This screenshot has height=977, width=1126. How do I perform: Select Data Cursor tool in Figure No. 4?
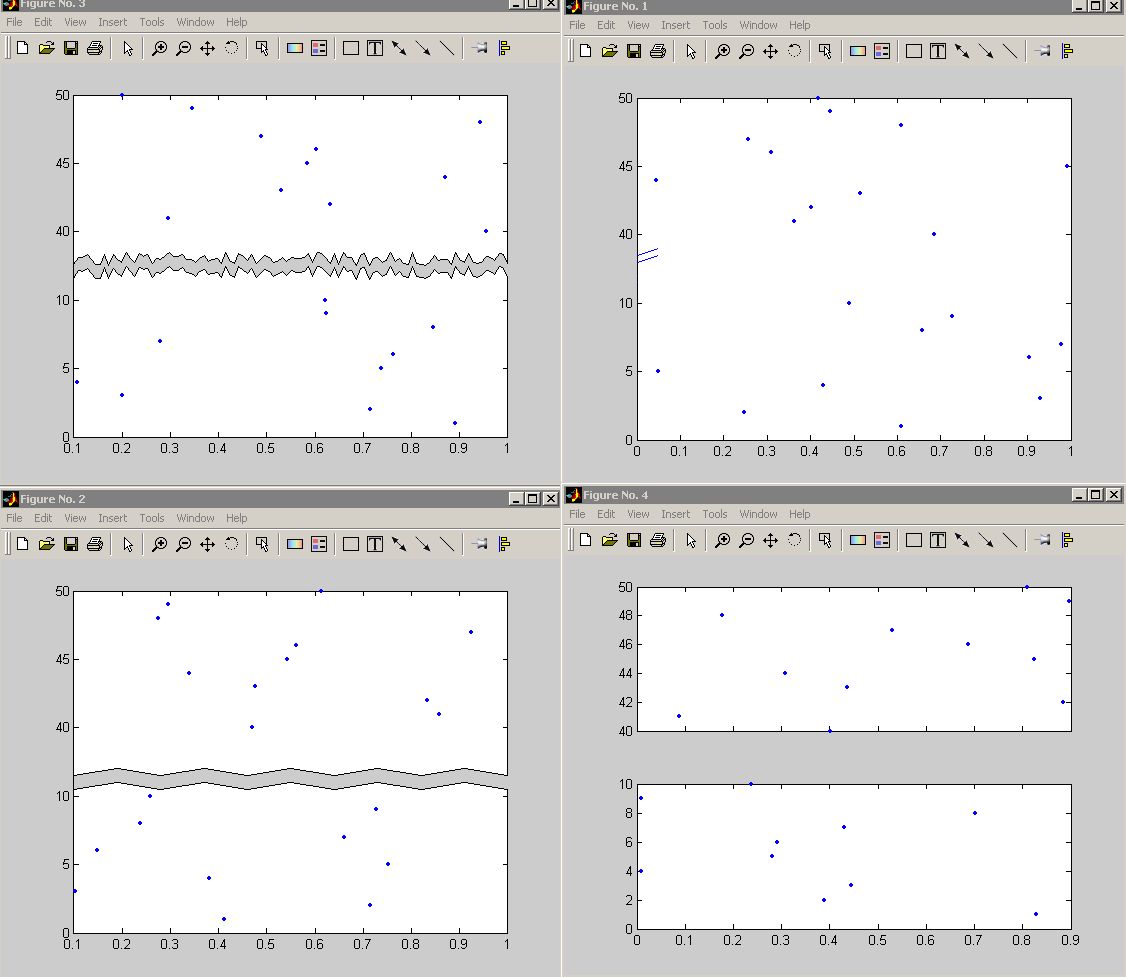(x=825, y=540)
